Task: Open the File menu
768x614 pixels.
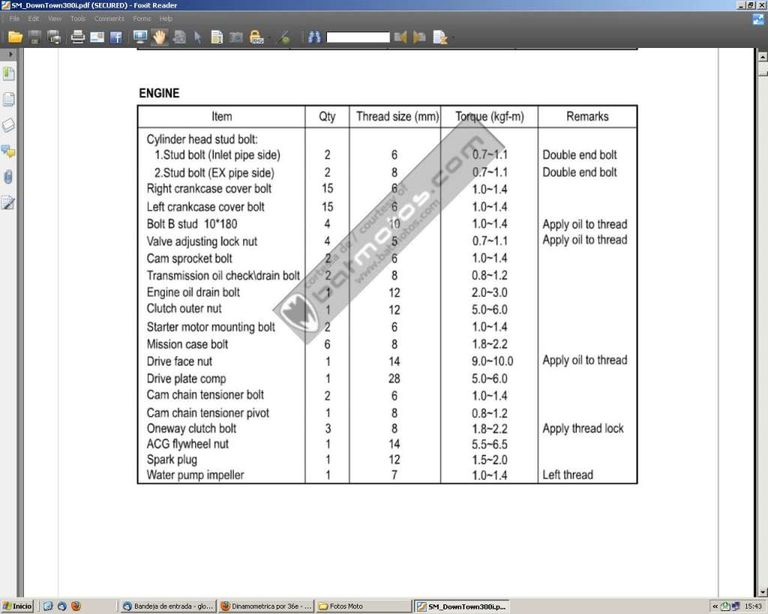Action: click(14, 18)
